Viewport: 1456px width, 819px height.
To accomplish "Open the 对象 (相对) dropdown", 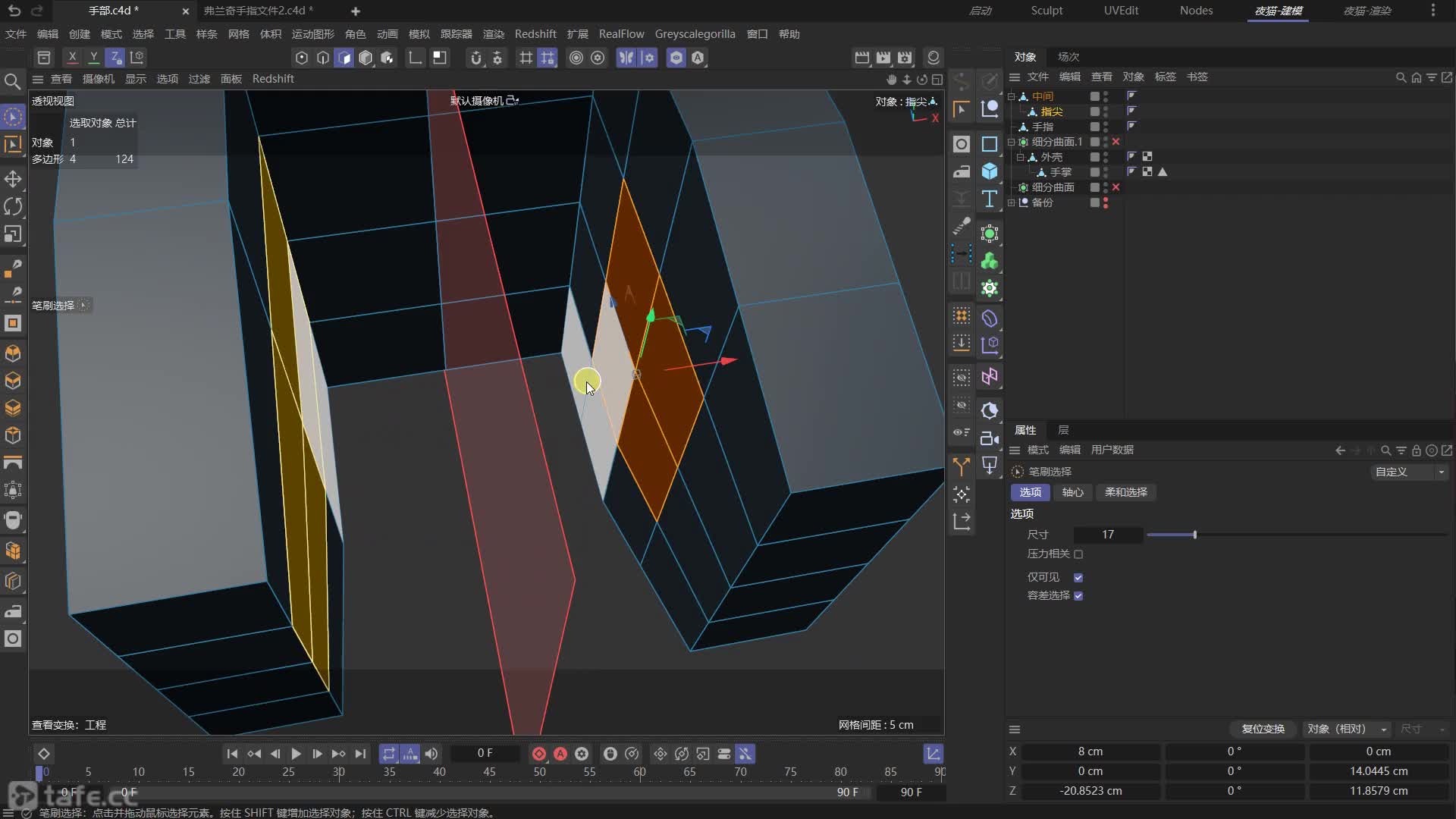I will [1346, 729].
